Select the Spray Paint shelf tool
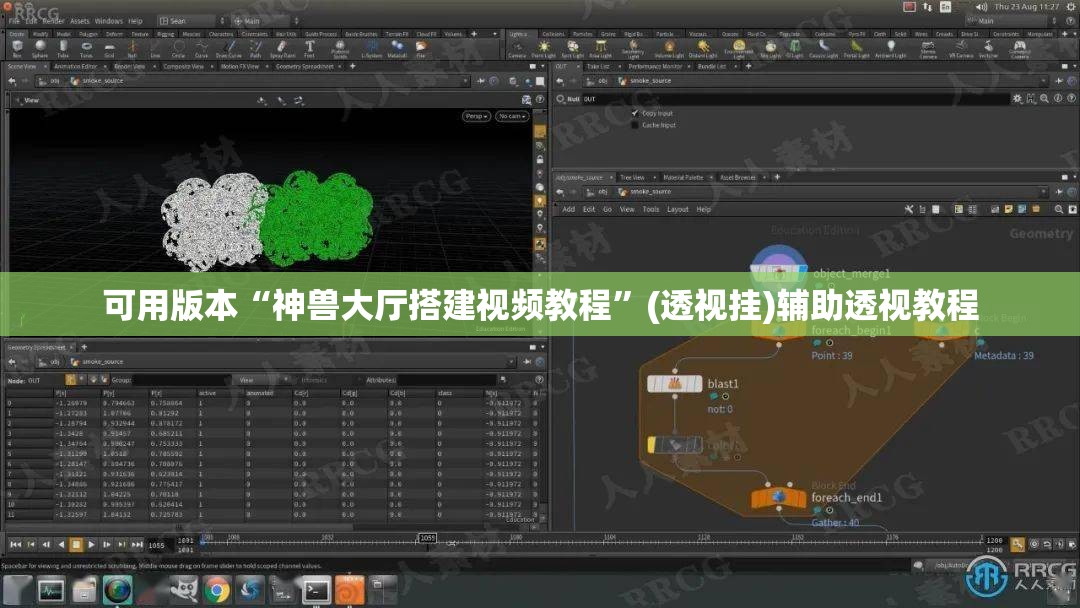The width and height of the screenshot is (1080, 608). (282, 48)
